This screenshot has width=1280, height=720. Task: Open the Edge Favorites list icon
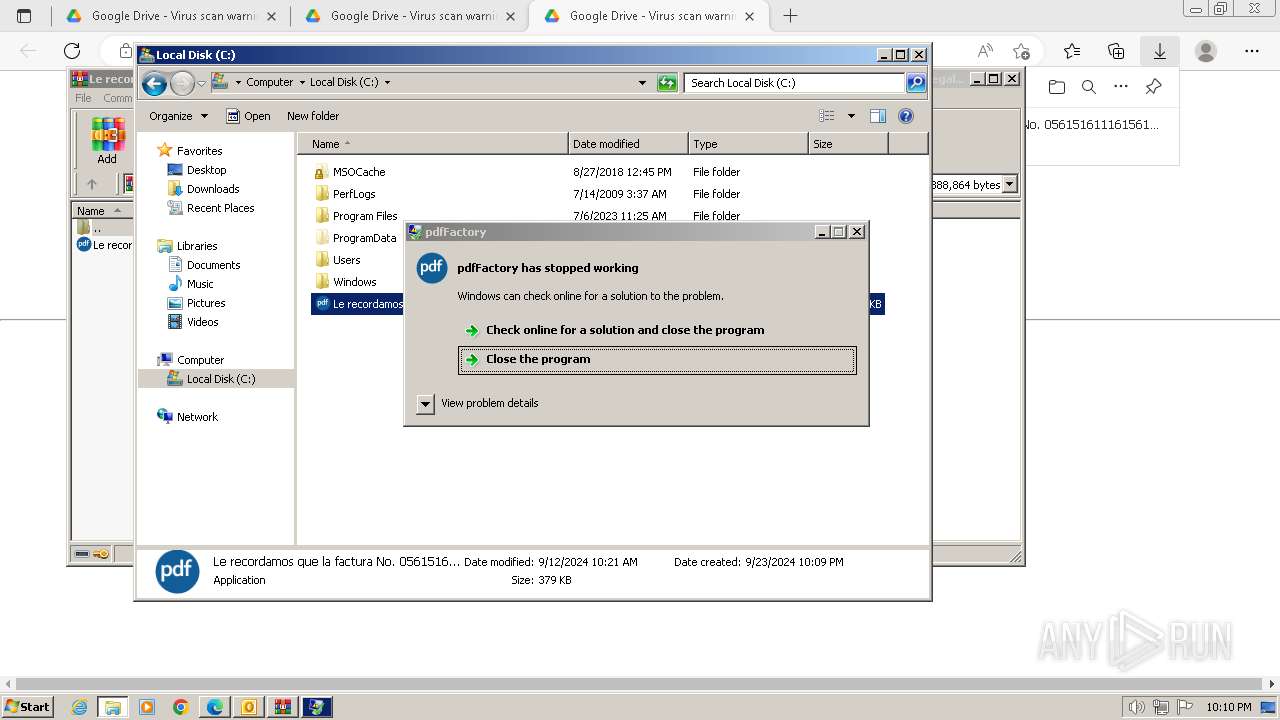click(1072, 51)
